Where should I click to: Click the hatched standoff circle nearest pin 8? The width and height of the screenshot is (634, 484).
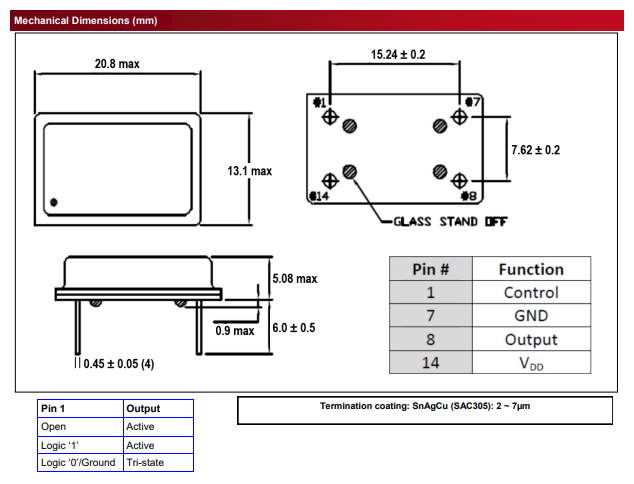[x=439, y=172]
